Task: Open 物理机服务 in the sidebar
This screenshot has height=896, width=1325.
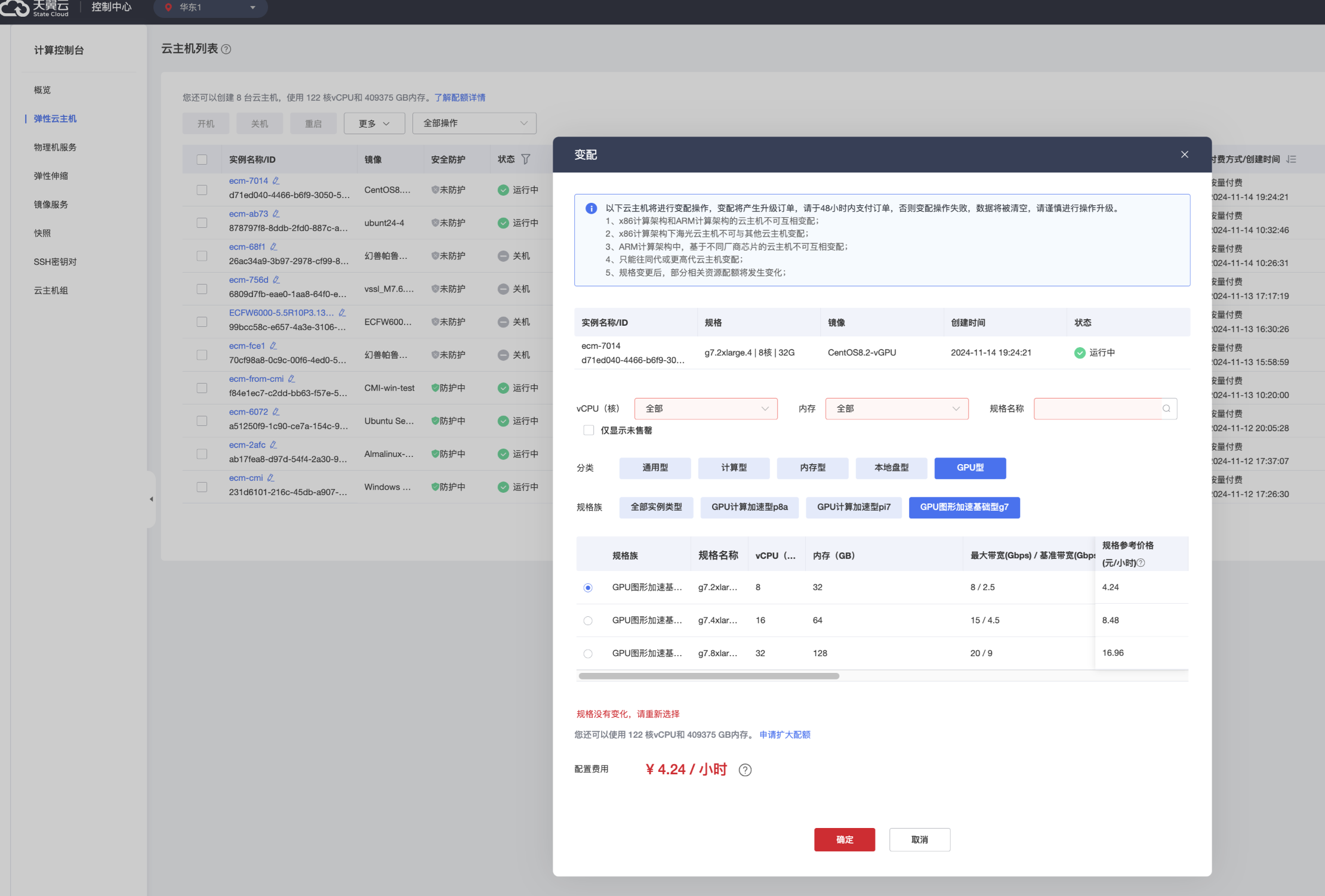Action: [x=55, y=147]
